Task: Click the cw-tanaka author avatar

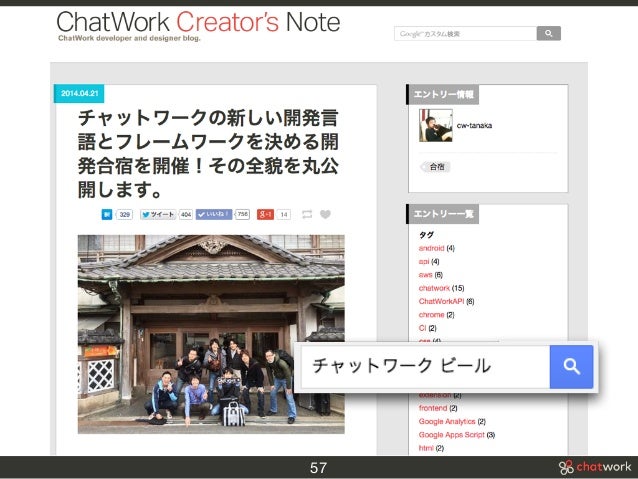Action: coord(436,125)
